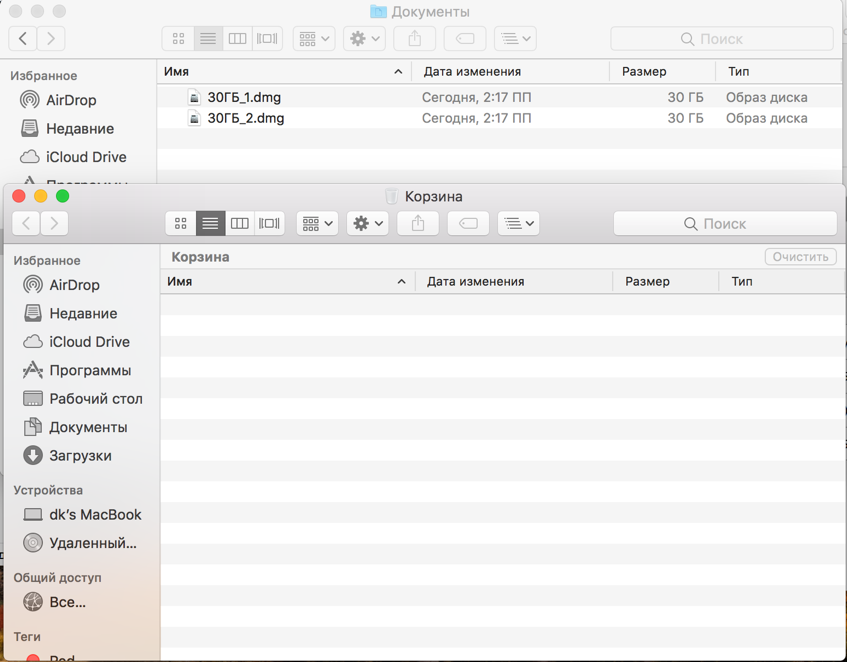This screenshot has width=847, height=662.
Task: Open arrange-by dropdown in Trash window
Action: (318, 224)
